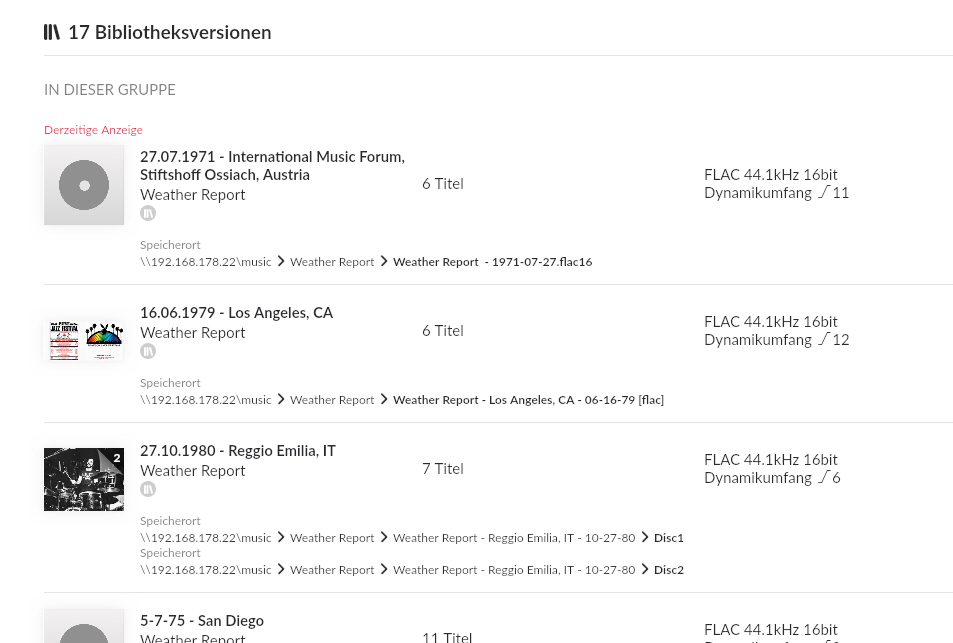Open folder 'Weather Report - 1971-07-27.flac16' in path
Screen dimensions: 953x643
point(492,262)
